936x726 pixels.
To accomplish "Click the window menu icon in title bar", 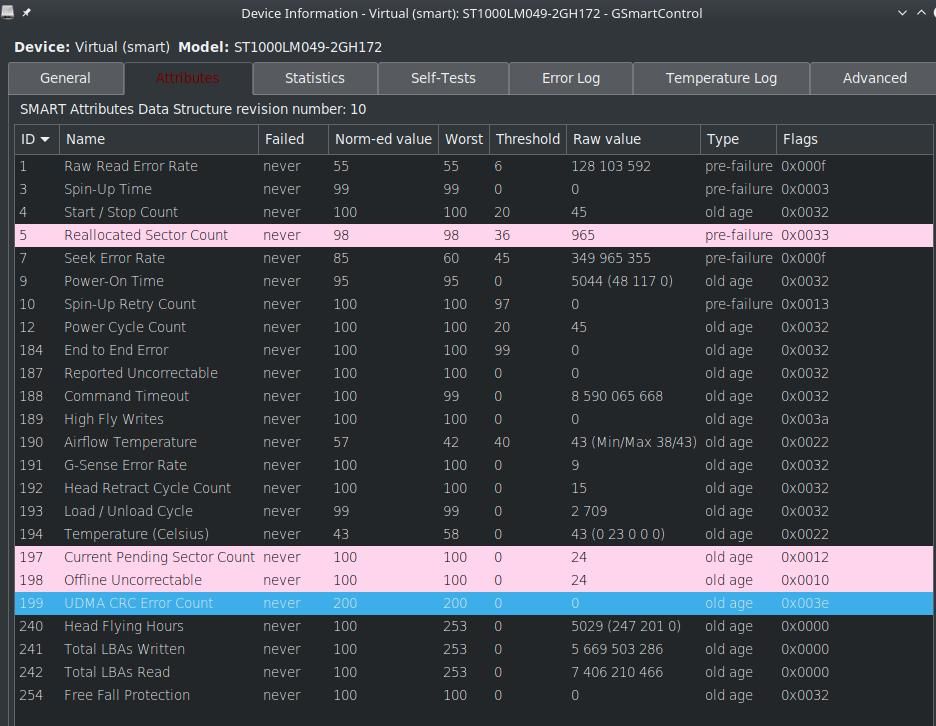I will tap(8, 13).
